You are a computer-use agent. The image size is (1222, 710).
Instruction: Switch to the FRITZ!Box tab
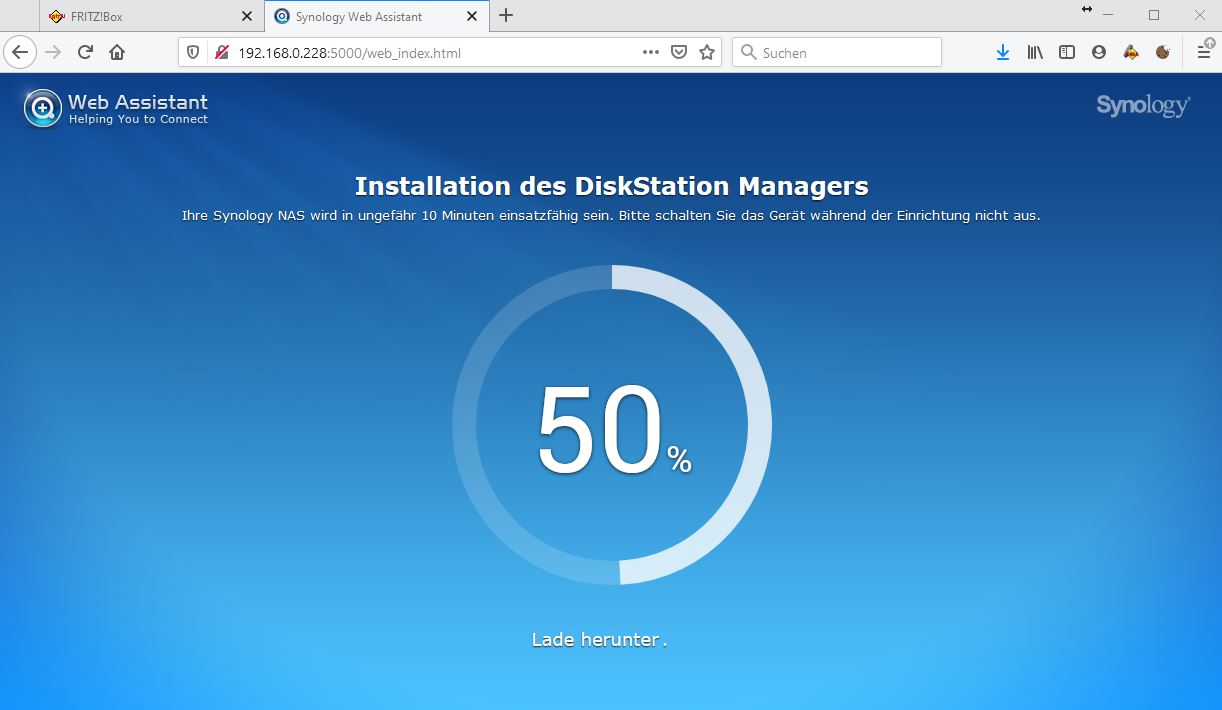click(150, 16)
